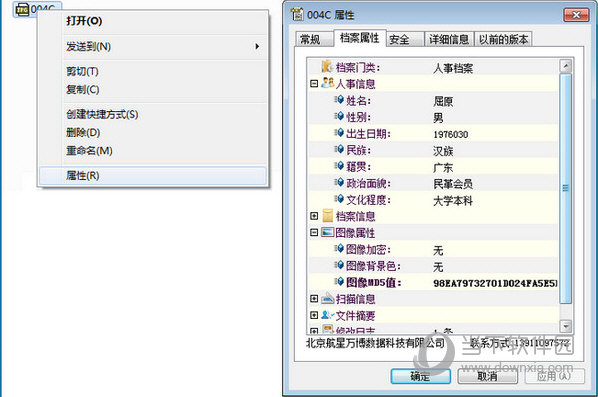Expand the 文件摘要 tree node

[x=314, y=315]
